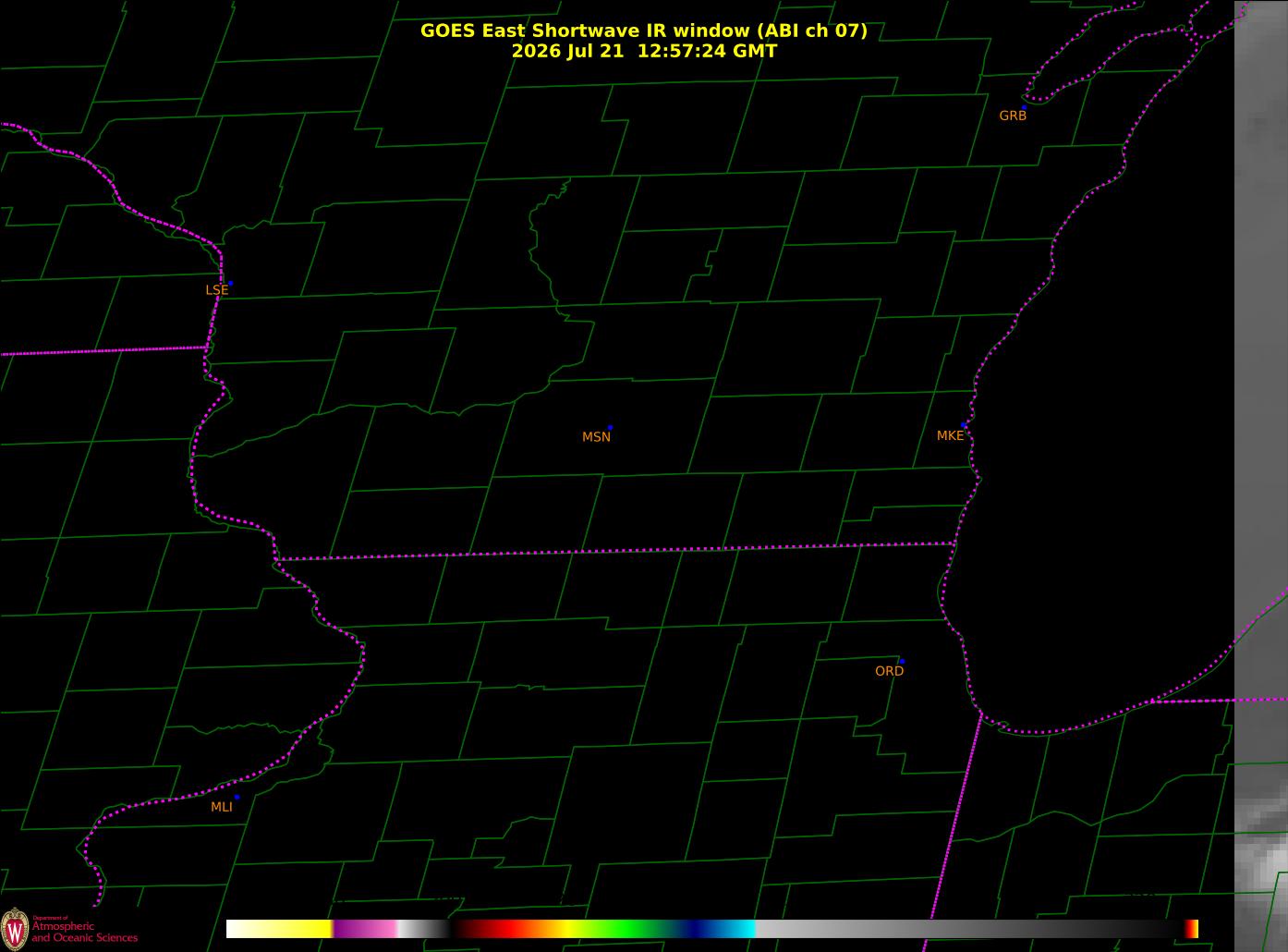Click the MSN station label text

tap(596, 437)
